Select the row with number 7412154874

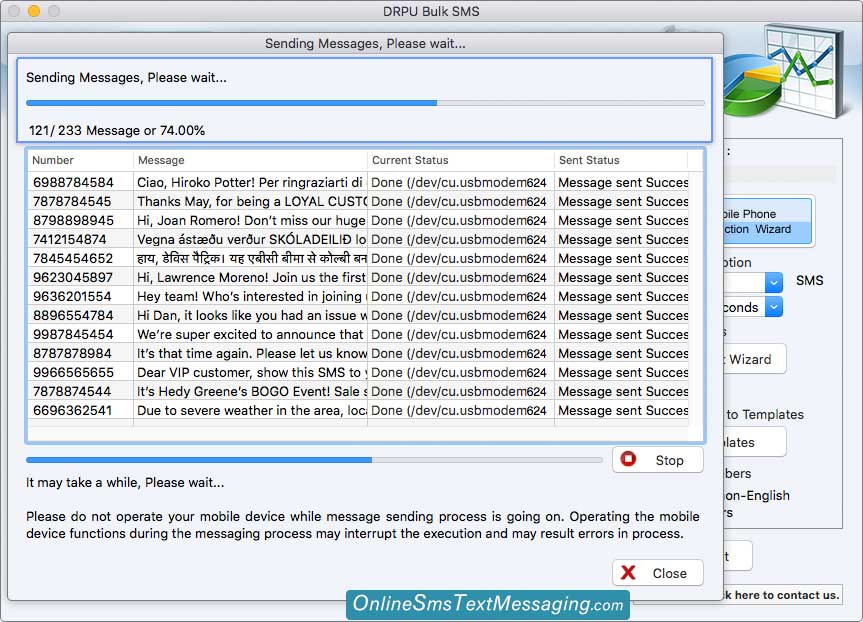click(358, 239)
